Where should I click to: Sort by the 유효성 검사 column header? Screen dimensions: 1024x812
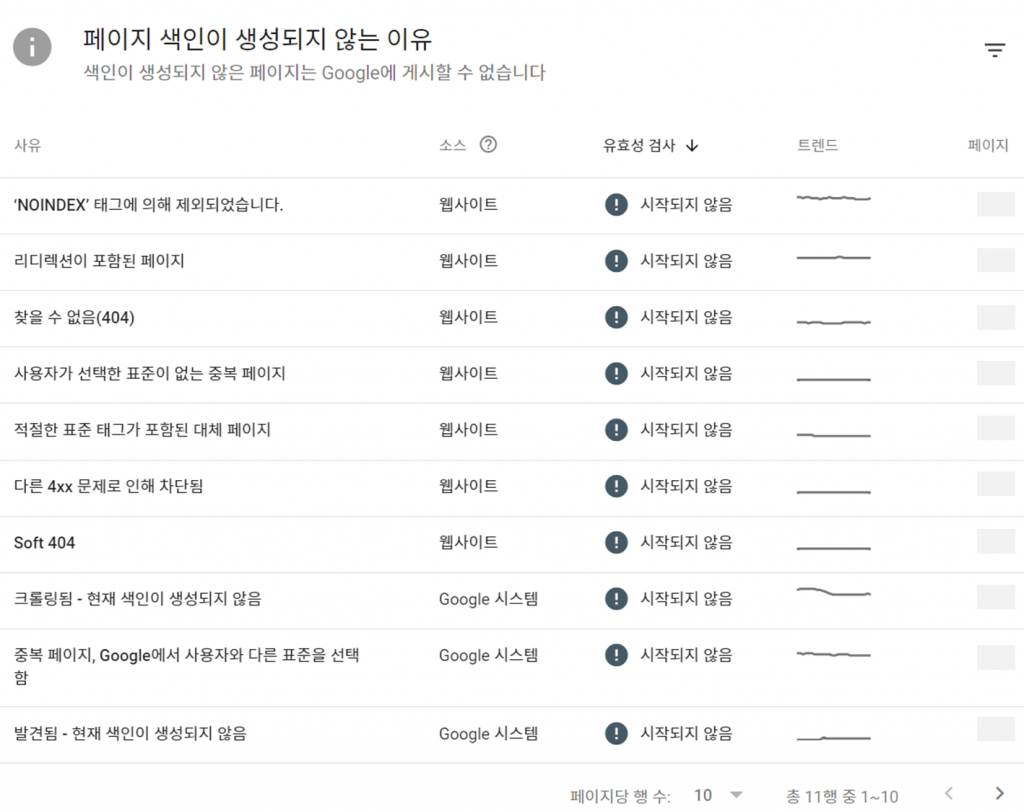(639, 145)
